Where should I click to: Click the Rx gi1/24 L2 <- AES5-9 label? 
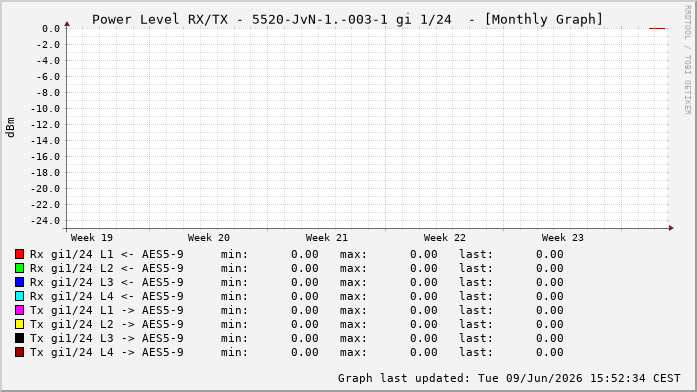pos(107,268)
